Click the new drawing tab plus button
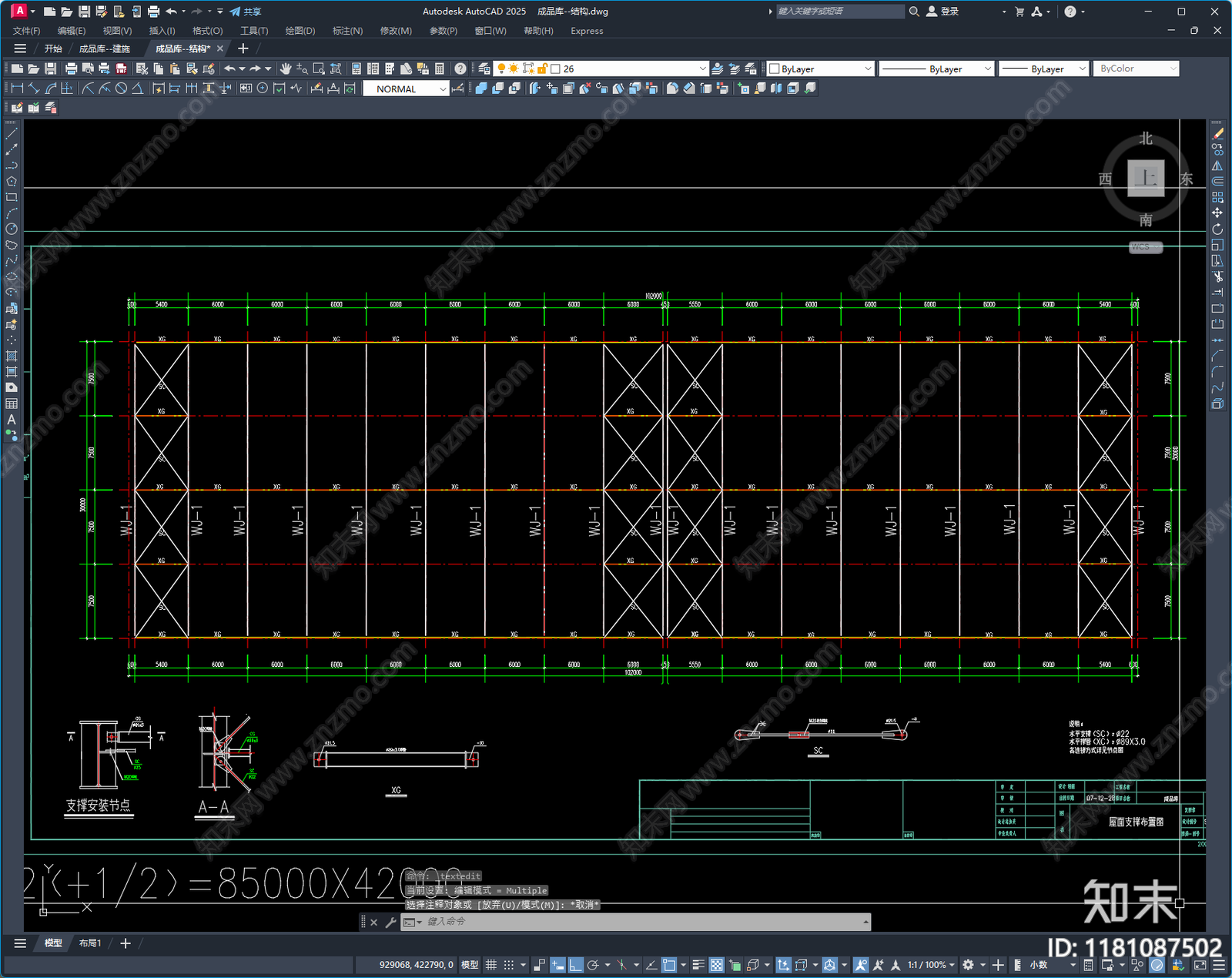The height and width of the screenshot is (978, 1232). [x=243, y=49]
